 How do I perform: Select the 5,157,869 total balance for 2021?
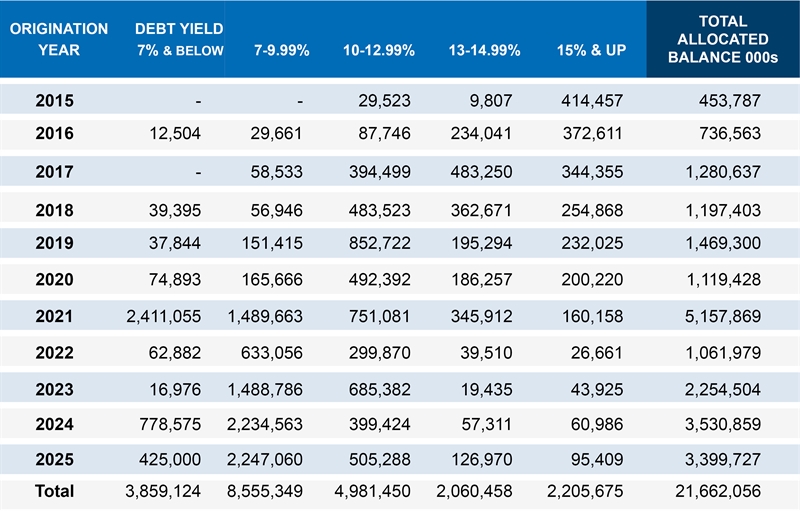727,316
